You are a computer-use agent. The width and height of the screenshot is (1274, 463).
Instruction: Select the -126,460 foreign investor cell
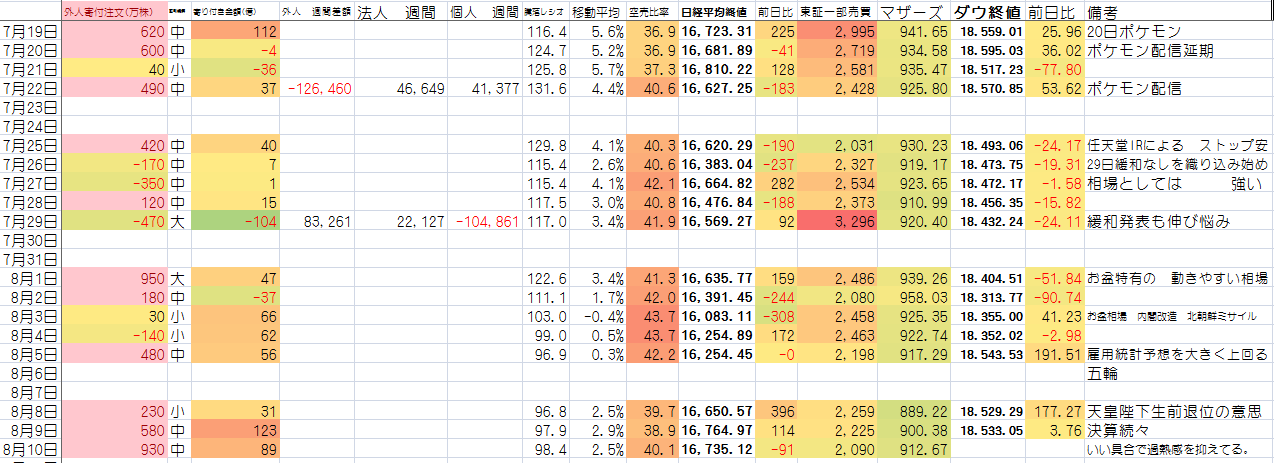pyautogui.click(x=318, y=89)
